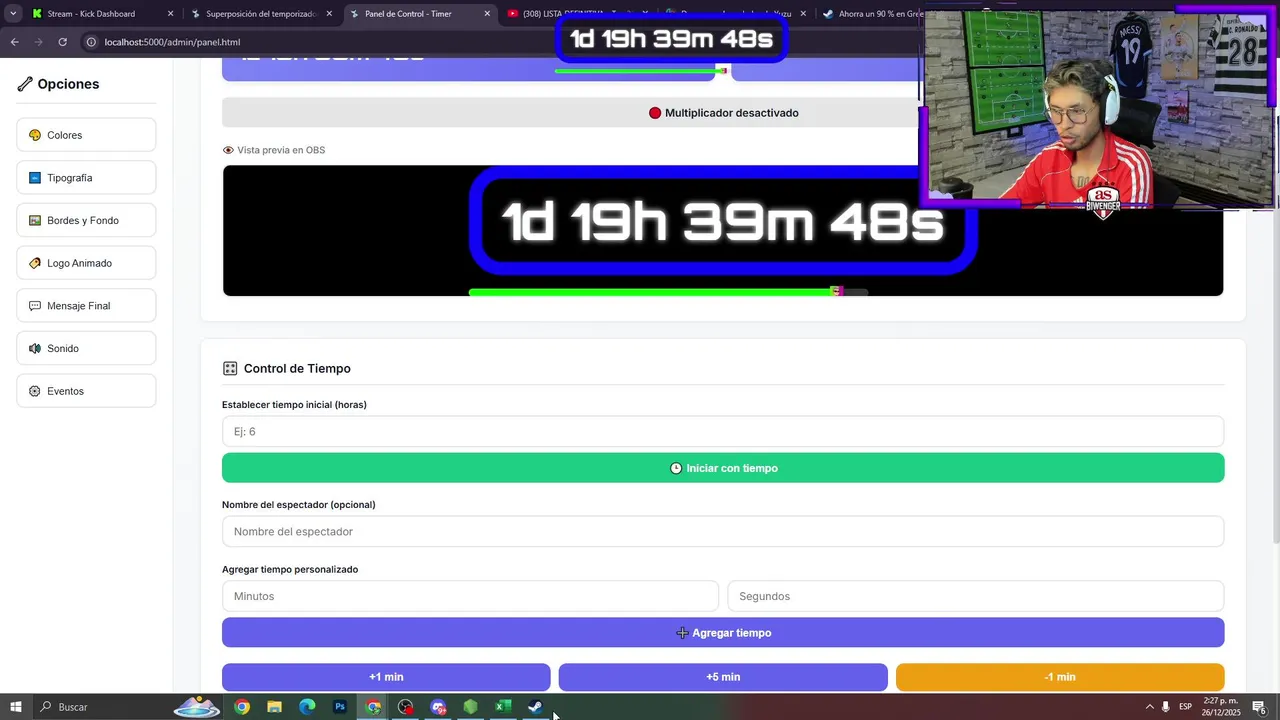
Task: Open the Chrome icon left of File Explorer
Action: [x=242, y=707]
